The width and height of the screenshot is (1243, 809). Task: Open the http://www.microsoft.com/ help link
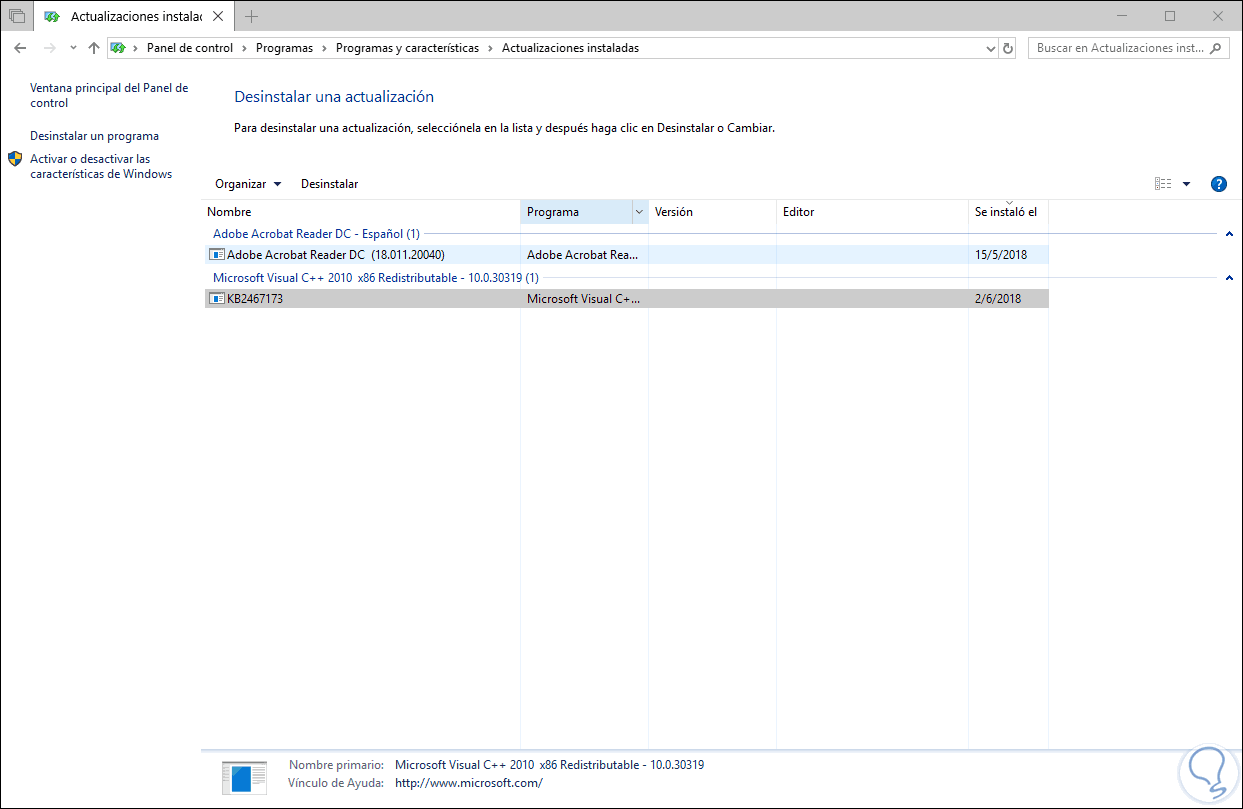coord(469,783)
